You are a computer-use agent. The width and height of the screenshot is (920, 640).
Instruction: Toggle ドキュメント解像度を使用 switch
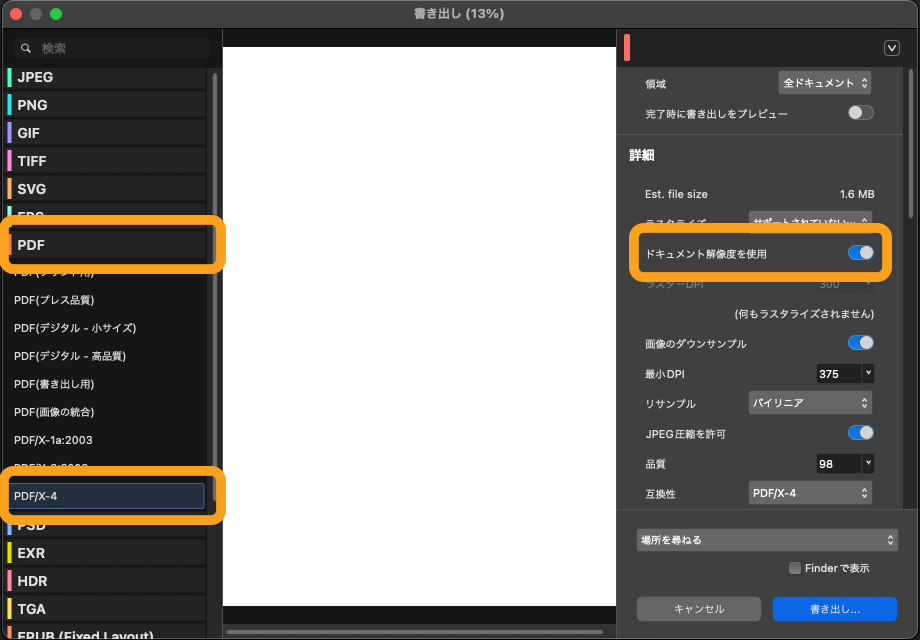tap(860, 253)
